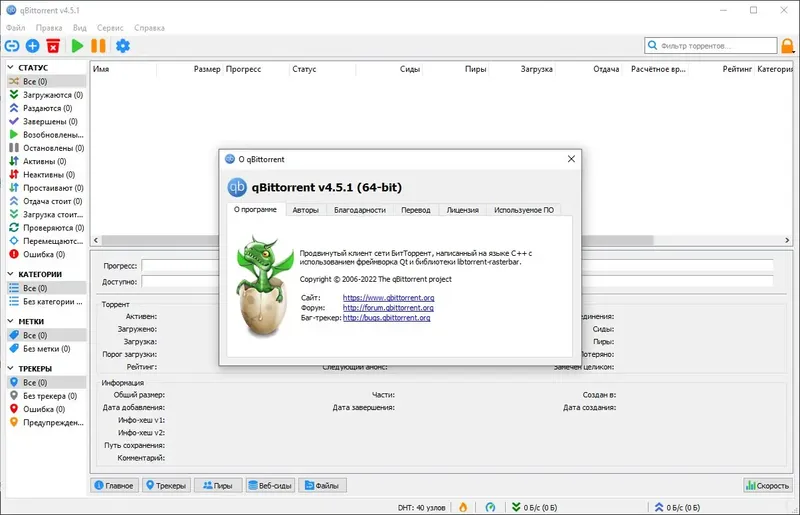
Task: Select Предупрежден... tracker filter
Action: [46, 422]
